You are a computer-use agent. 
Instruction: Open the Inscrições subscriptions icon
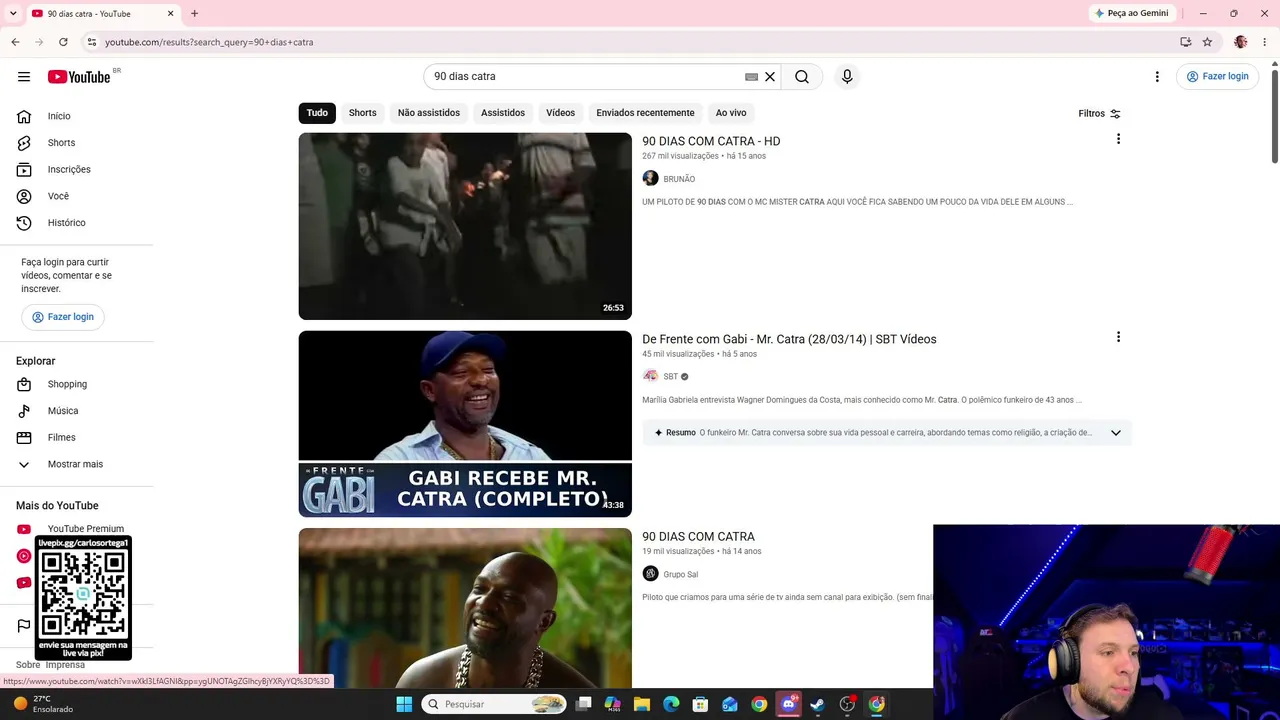pos(24,169)
